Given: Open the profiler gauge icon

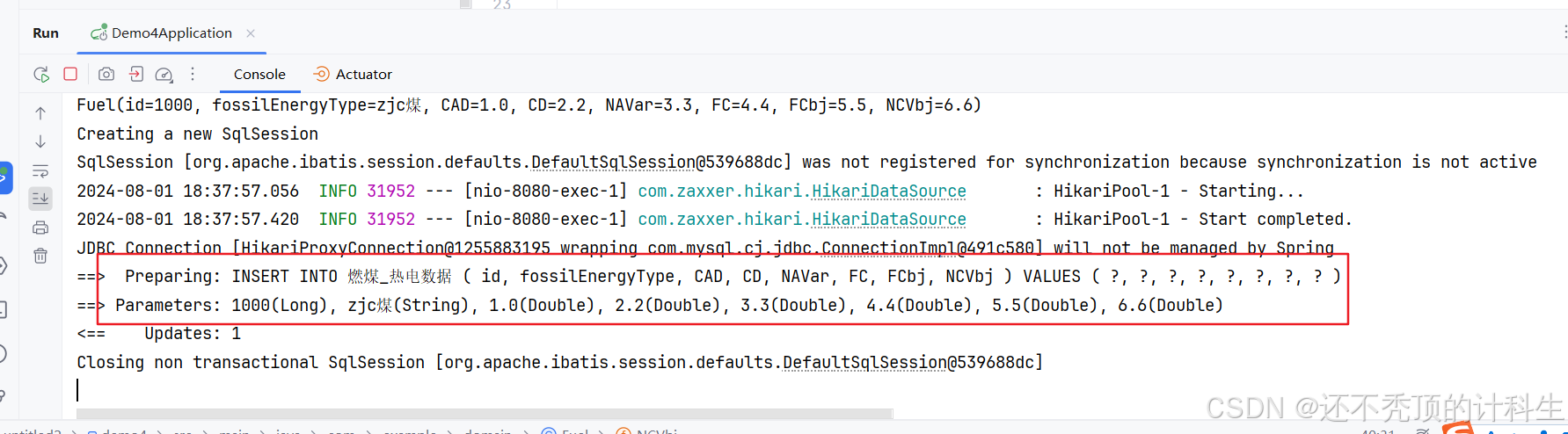Looking at the screenshot, I should click(164, 75).
